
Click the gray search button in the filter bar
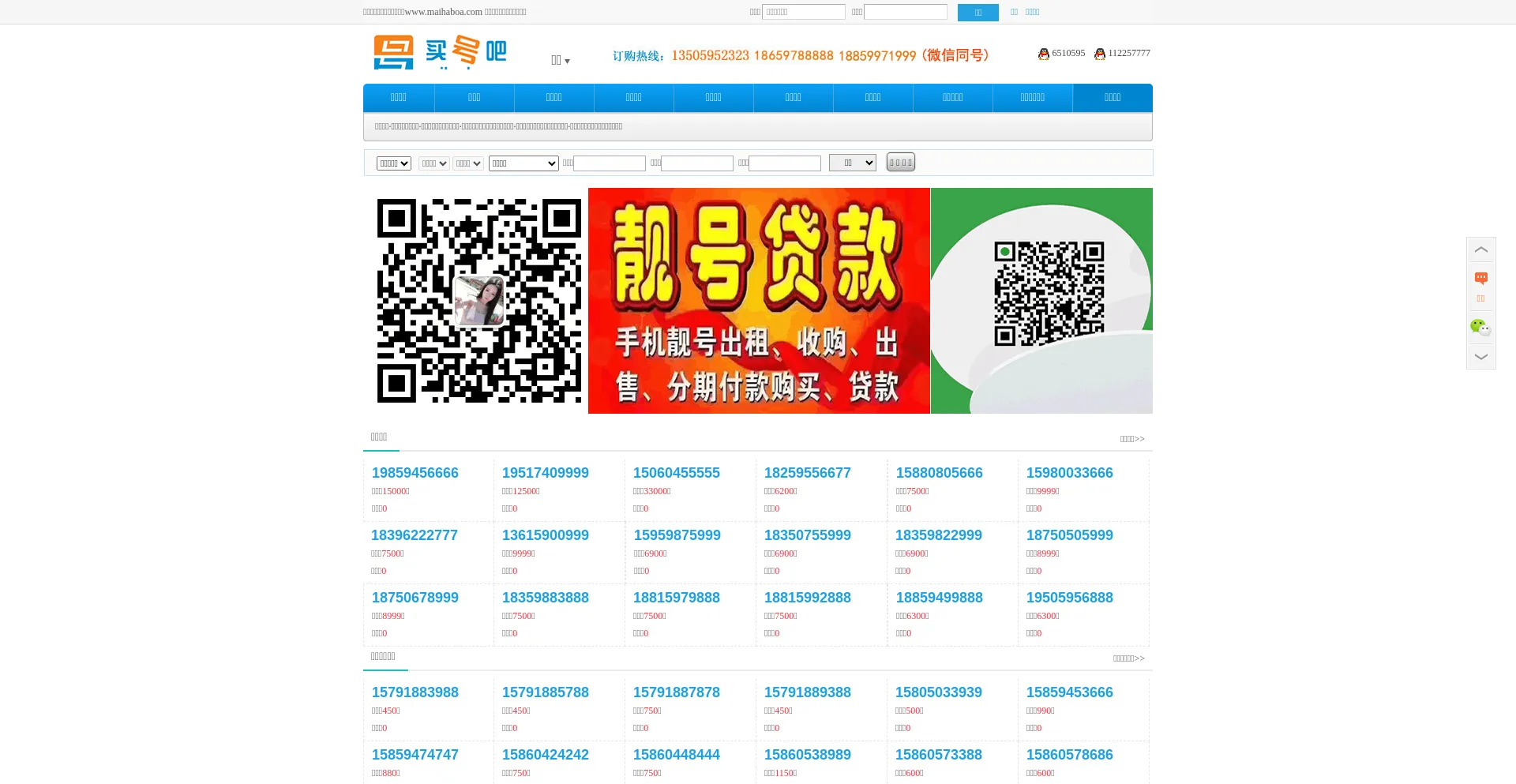pos(901,162)
